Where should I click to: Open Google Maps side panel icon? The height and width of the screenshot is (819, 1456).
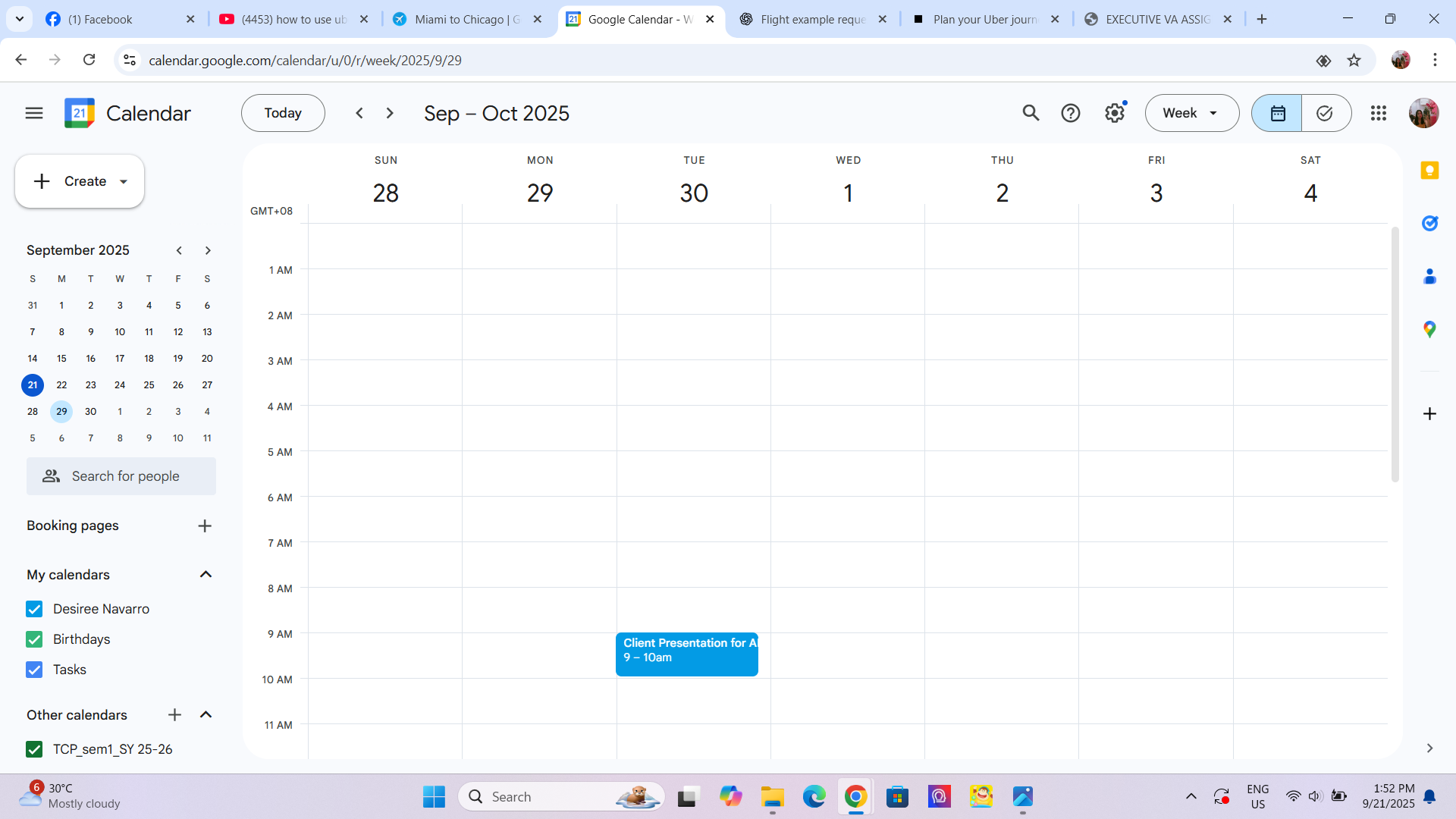point(1429,329)
